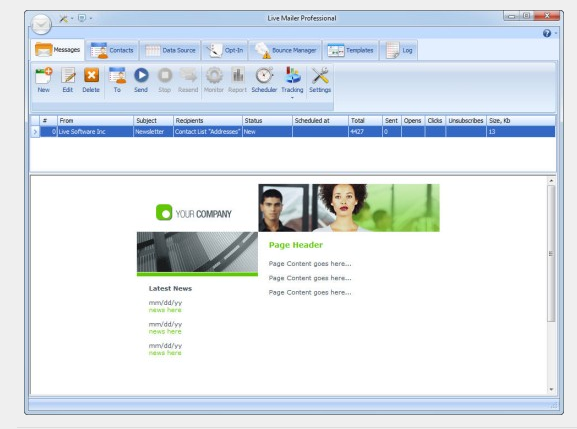577x429 pixels.
Task: Expand the help dropdown arrow next to question mark
Action: pos(556,33)
